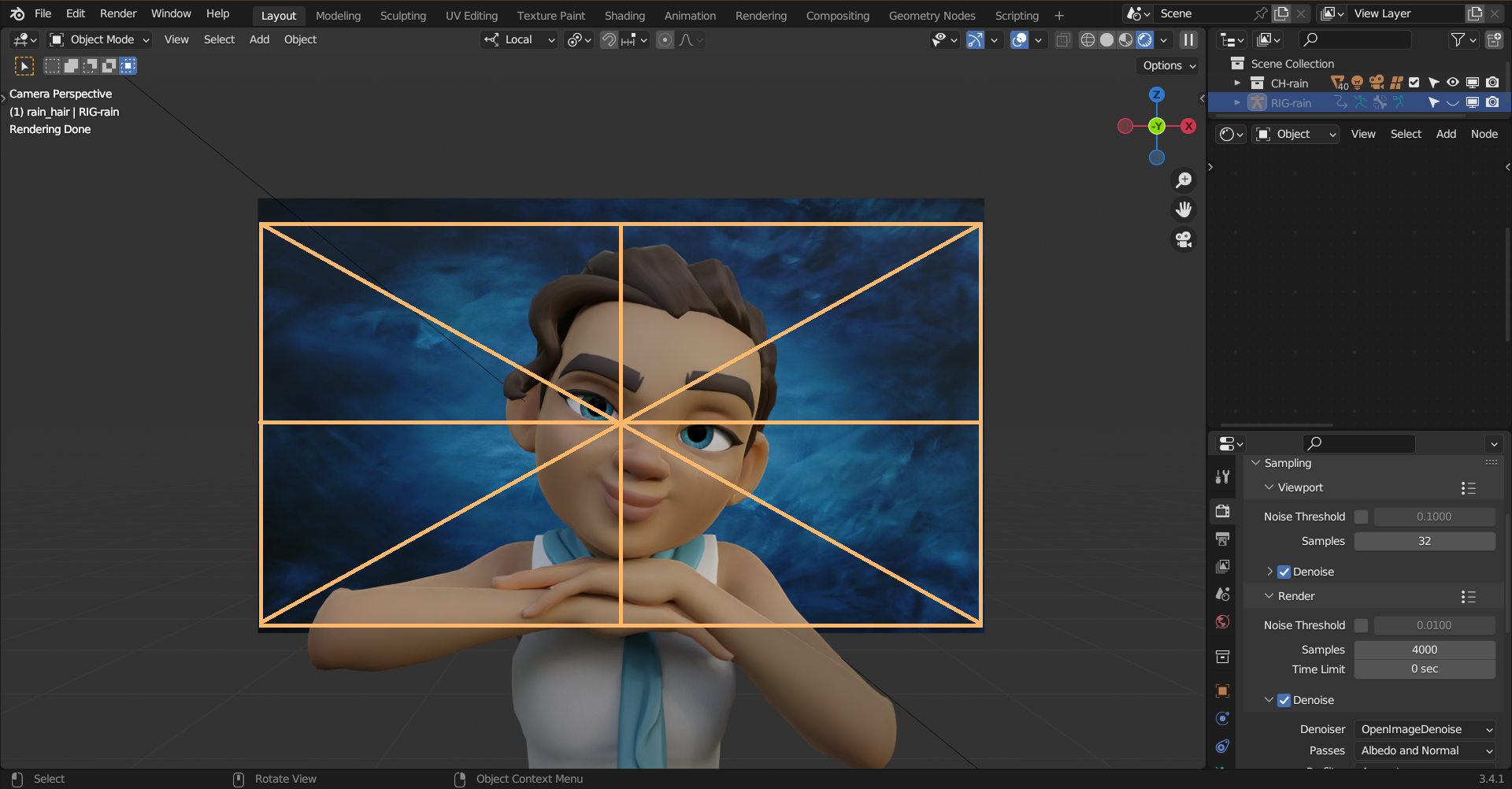Screen dimensions: 1512x789
Task: Open the viewport Options dropdown
Action: (x=1168, y=66)
